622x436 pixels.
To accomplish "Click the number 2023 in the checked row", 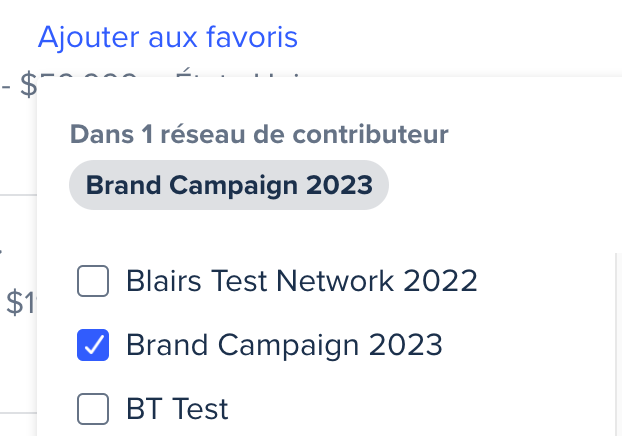I will [405, 346].
